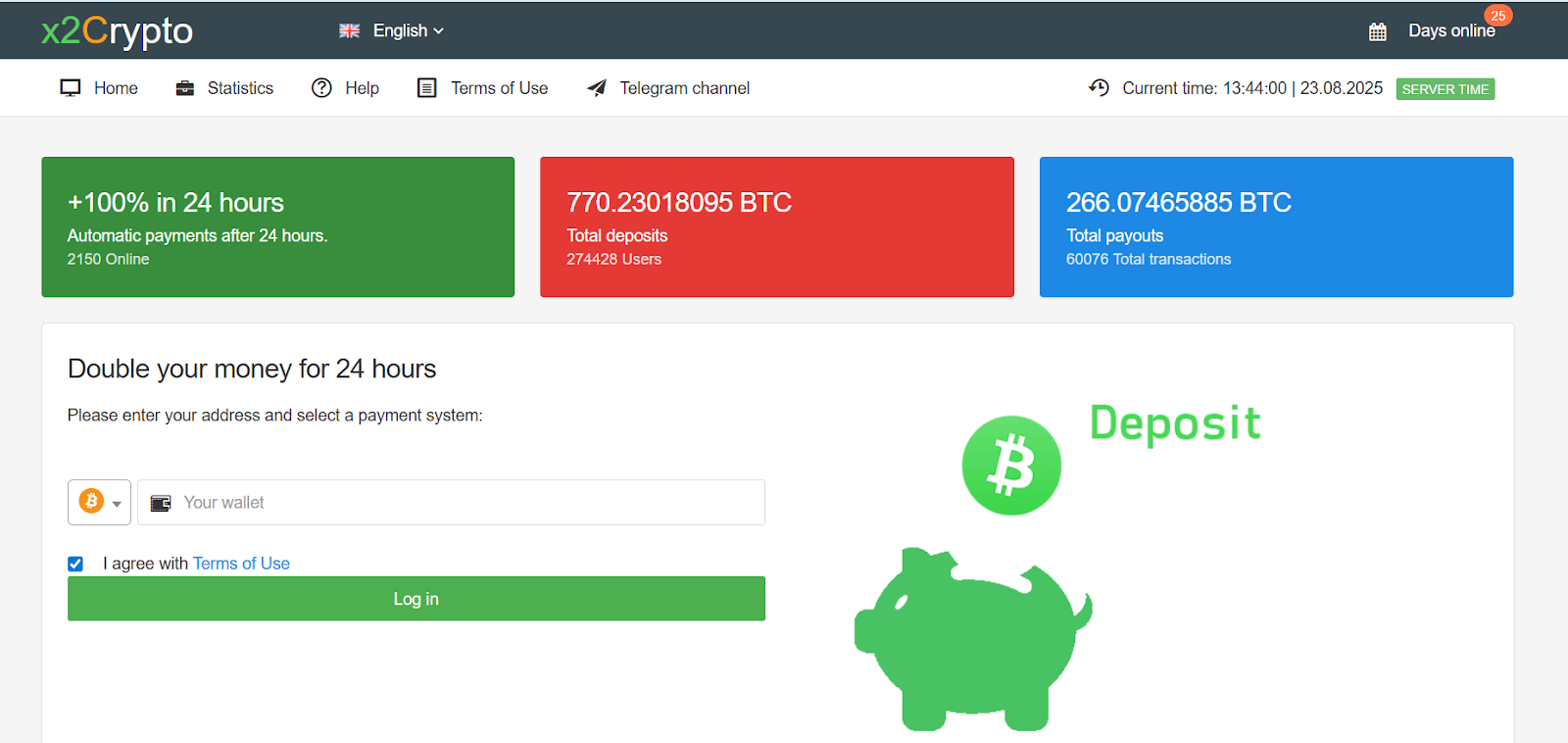Image resolution: width=1568 pixels, height=743 pixels.
Task: Uncheck the I agree checkbox
Action: pyautogui.click(x=75, y=564)
